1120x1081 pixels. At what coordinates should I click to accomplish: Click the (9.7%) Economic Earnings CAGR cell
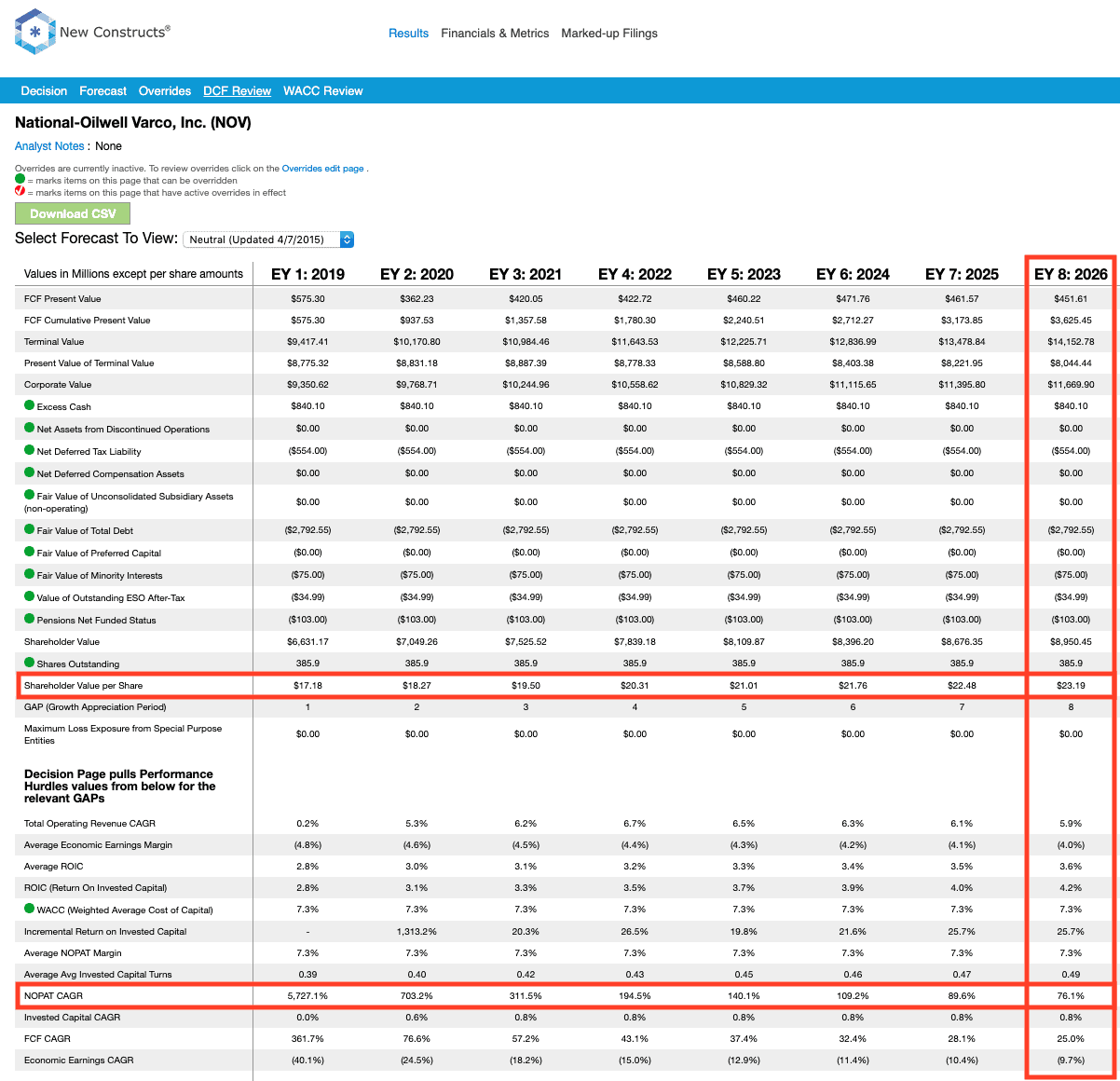1071,1060
